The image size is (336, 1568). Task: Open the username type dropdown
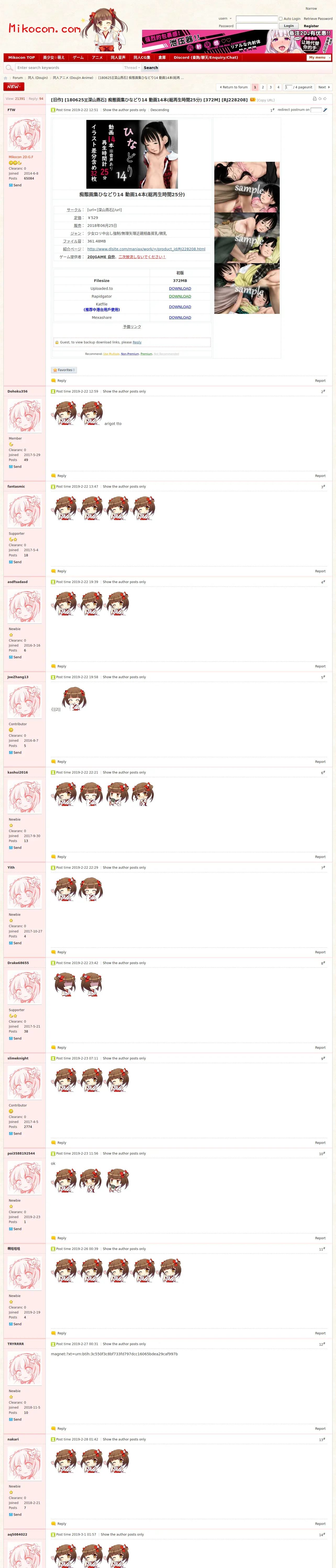pos(225,19)
